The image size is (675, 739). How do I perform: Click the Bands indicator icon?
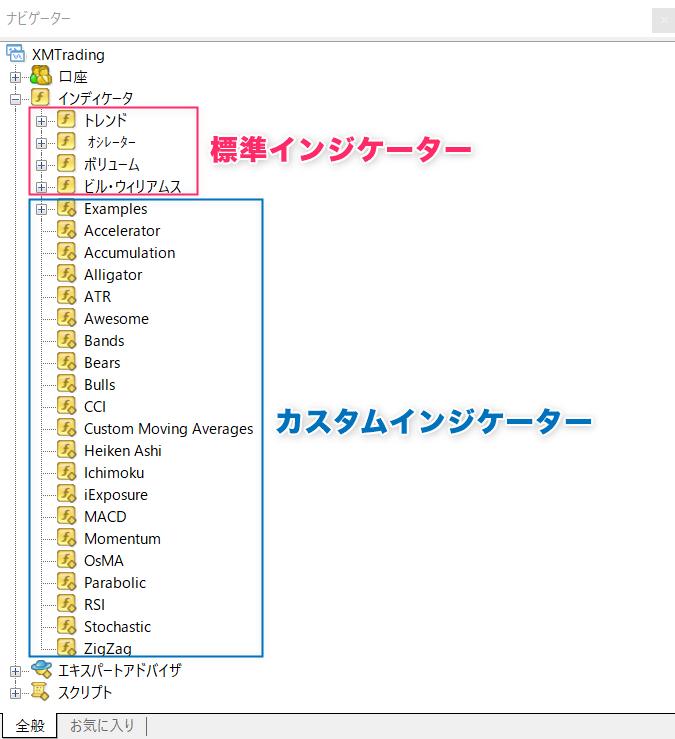(66, 340)
